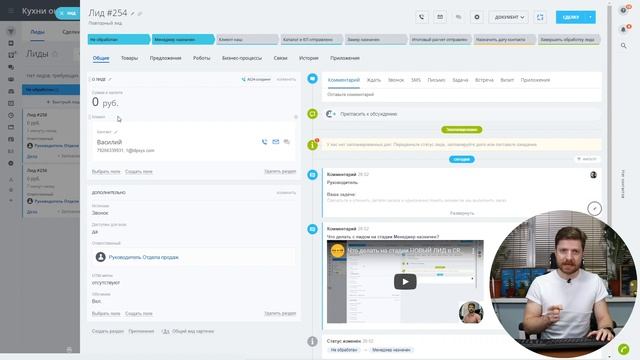Viewport: 640px width, 360px height.
Task: Click the expand fullscreen icon near Документ
Action: click(x=540, y=17)
